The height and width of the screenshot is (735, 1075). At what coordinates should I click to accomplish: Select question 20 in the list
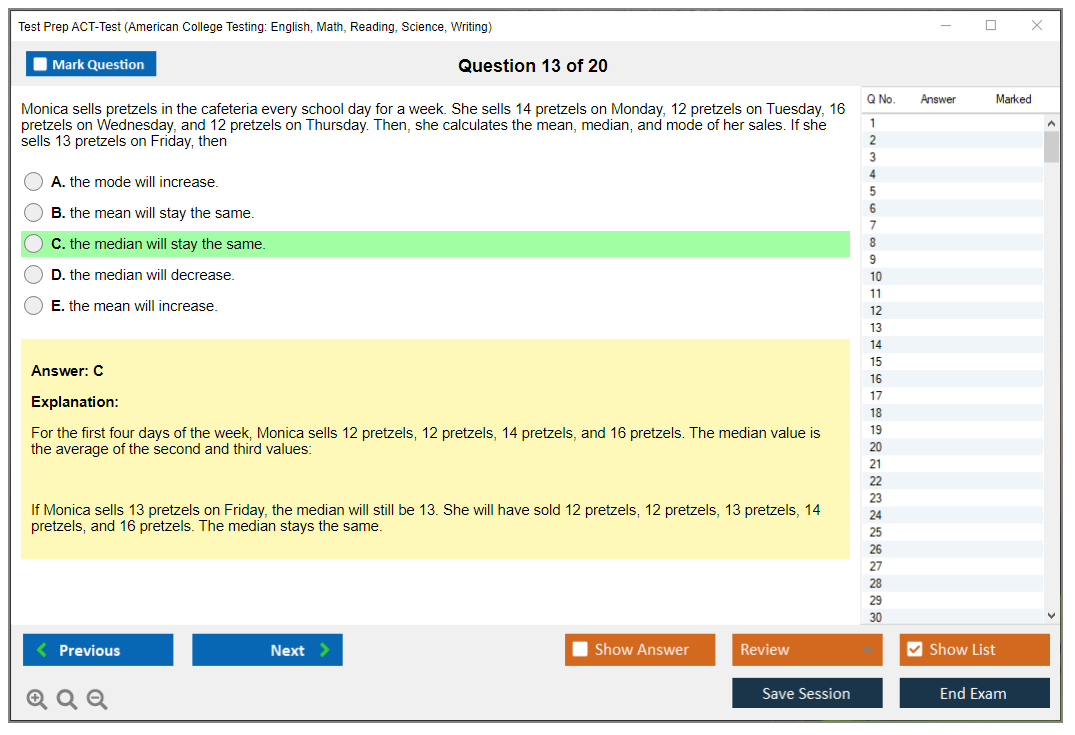click(x=876, y=447)
